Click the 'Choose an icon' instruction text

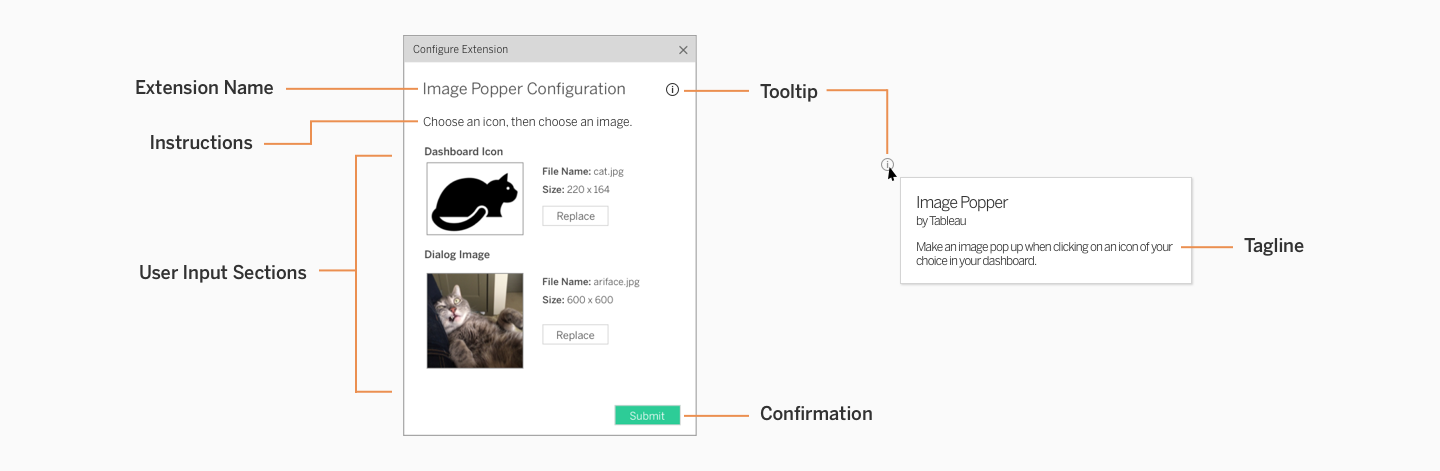[527, 122]
